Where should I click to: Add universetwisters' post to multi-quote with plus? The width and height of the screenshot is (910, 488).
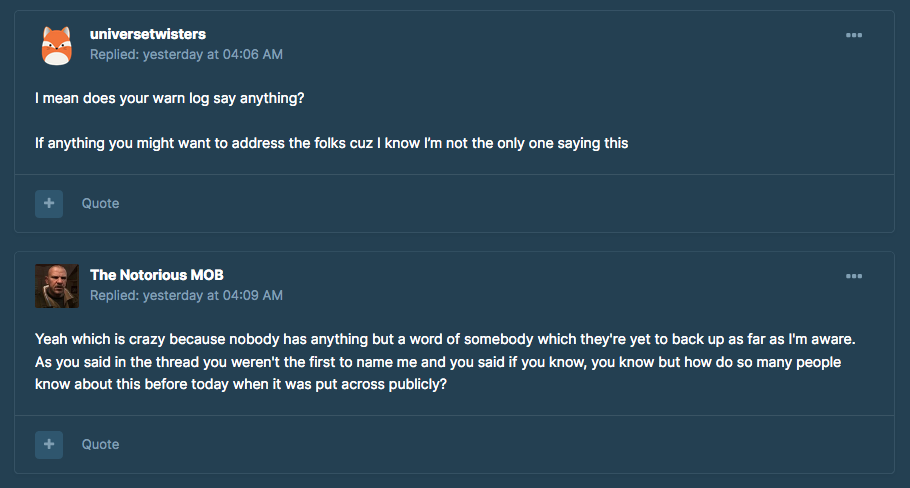[49, 204]
